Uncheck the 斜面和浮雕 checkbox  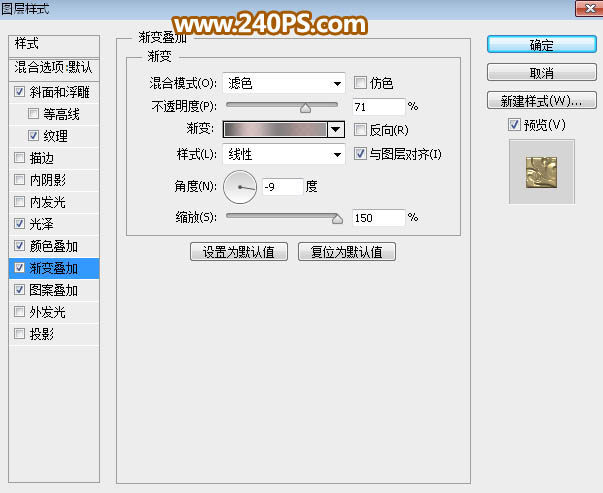coord(19,92)
